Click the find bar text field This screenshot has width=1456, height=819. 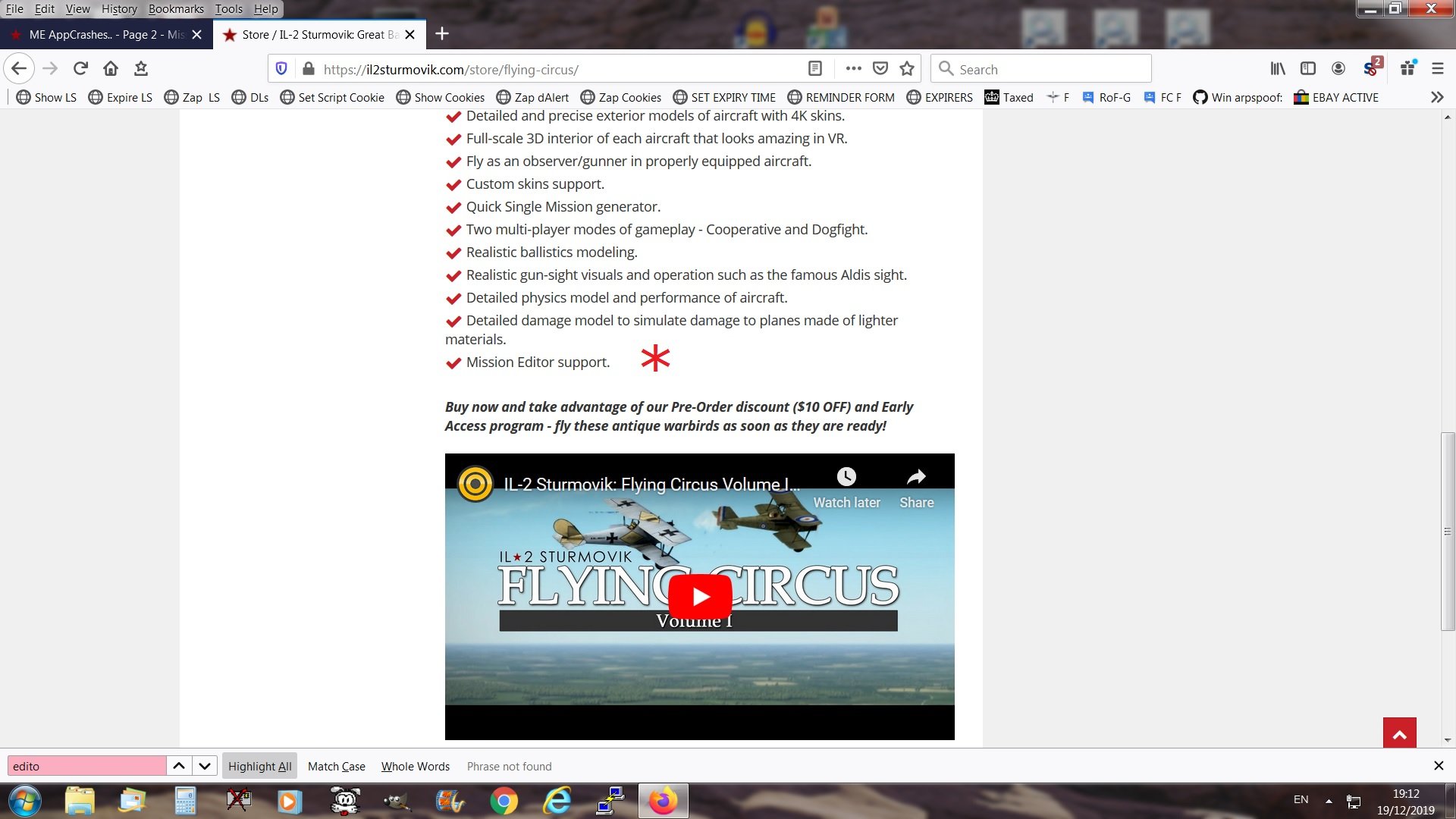[x=86, y=766]
